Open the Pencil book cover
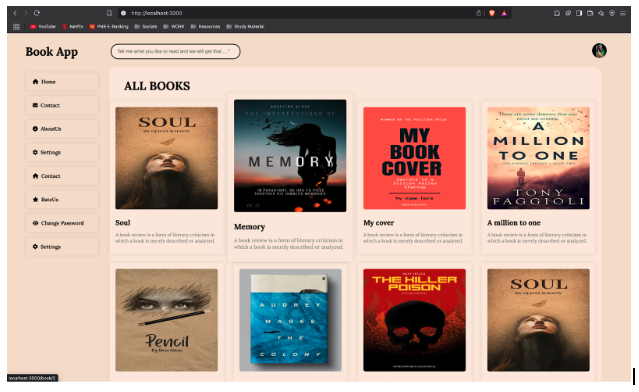Image resolution: width=639 pixels, height=392 pixels. (x=166, y=320)
